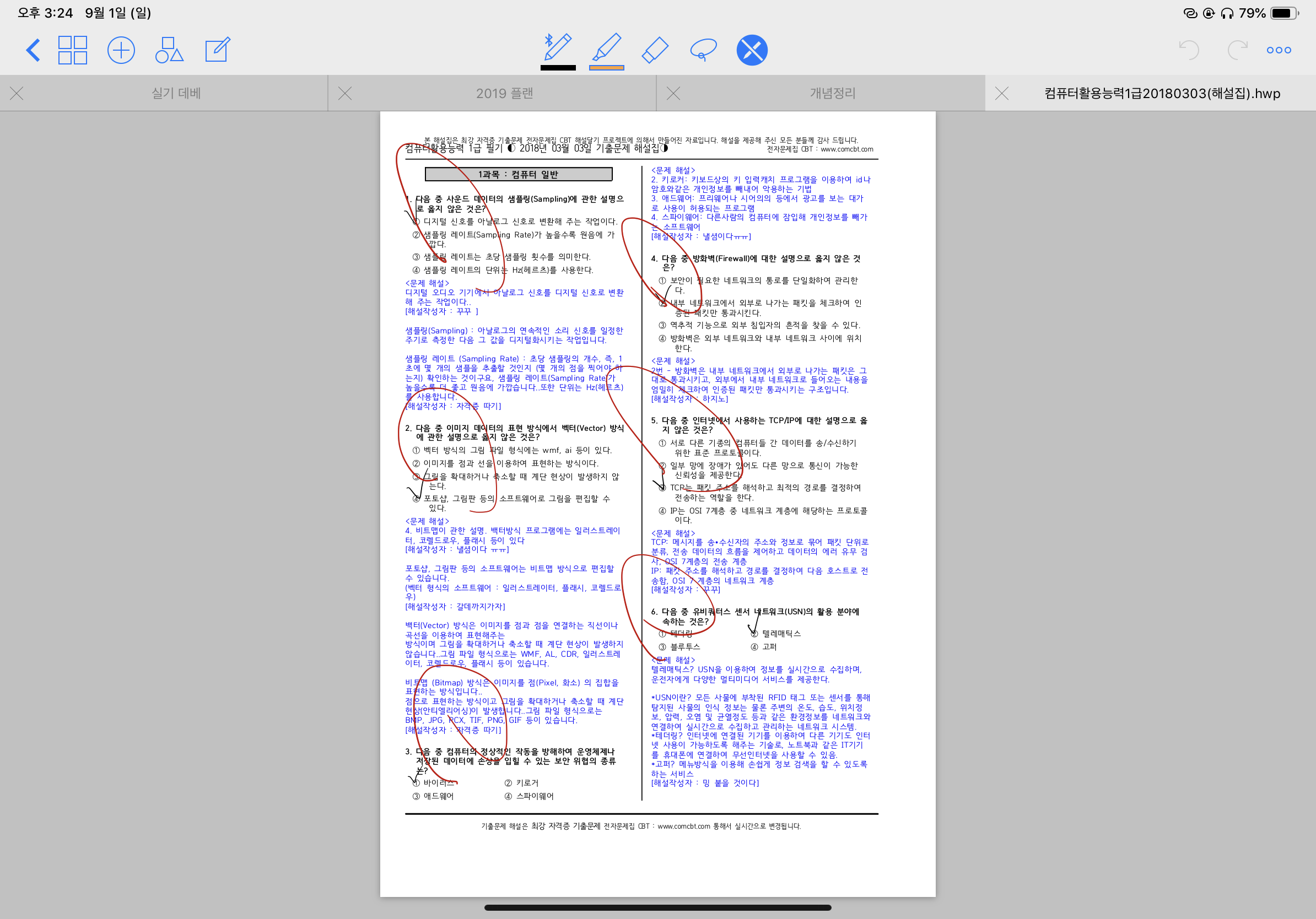The height and width of the screenshot is (919, 1316).
Task: Select the lasso selection tool
Action: click(703, 50)
